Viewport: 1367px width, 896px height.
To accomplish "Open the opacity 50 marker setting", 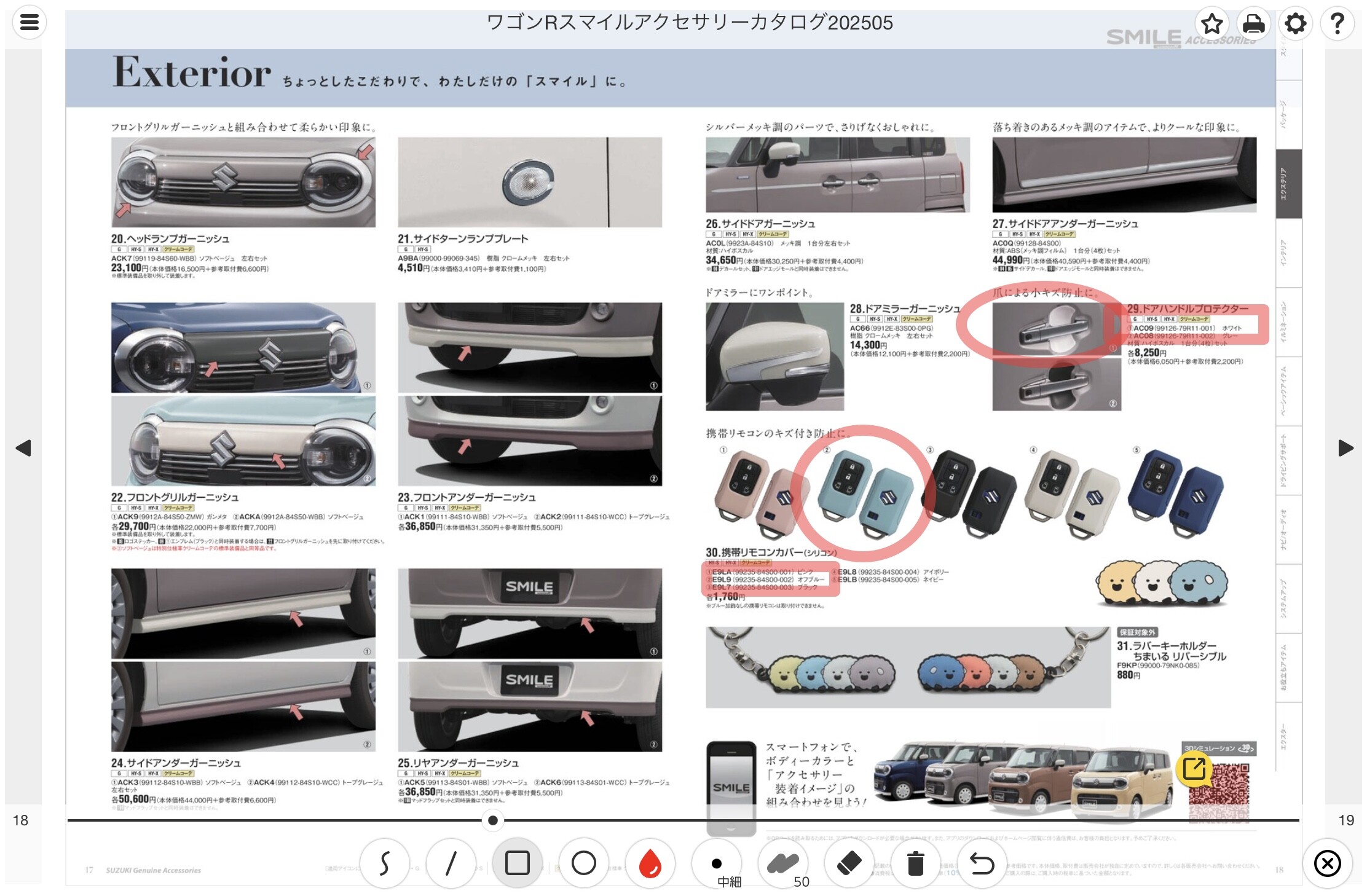I will click(x=783, y=864).
